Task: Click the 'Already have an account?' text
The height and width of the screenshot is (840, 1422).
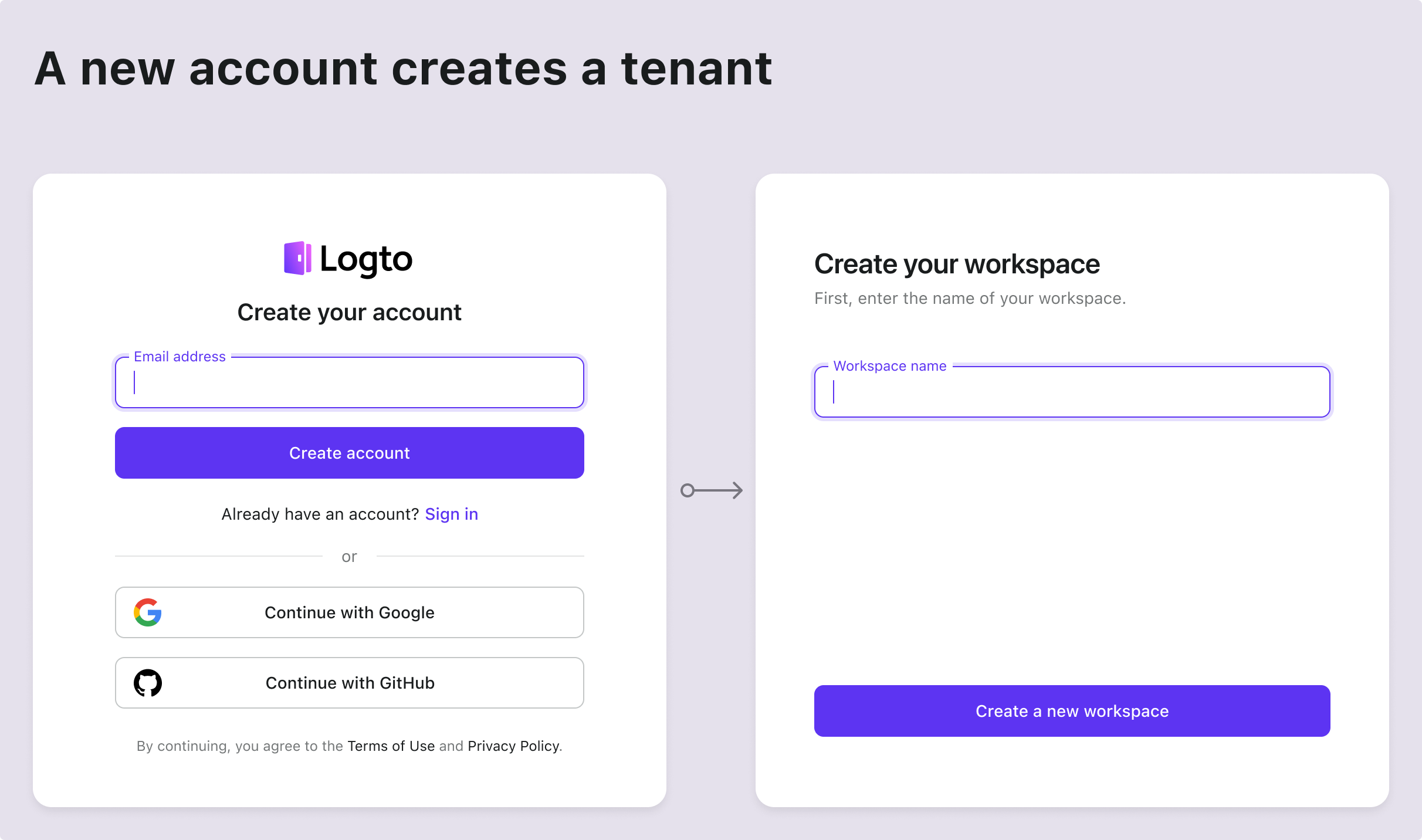Action: coord(320,514)
